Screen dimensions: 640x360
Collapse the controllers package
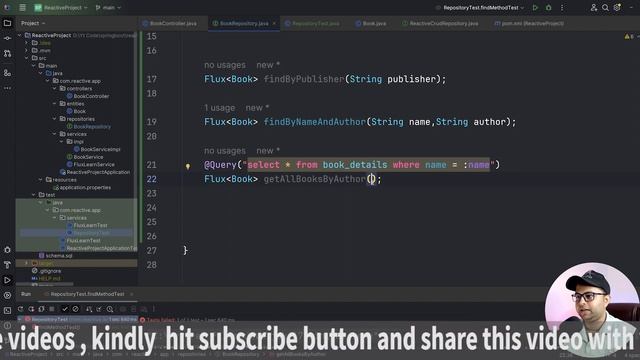[54, 89]
